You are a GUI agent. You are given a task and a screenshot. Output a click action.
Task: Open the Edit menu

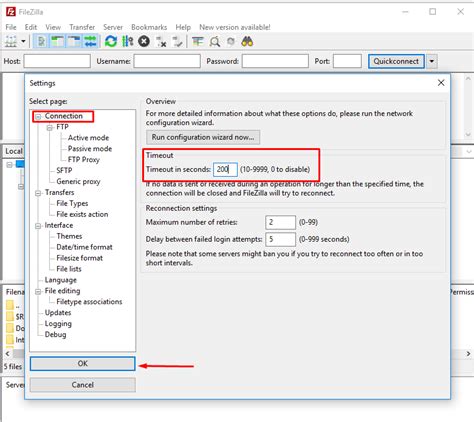pyautogui.click(x=31, y=27)
